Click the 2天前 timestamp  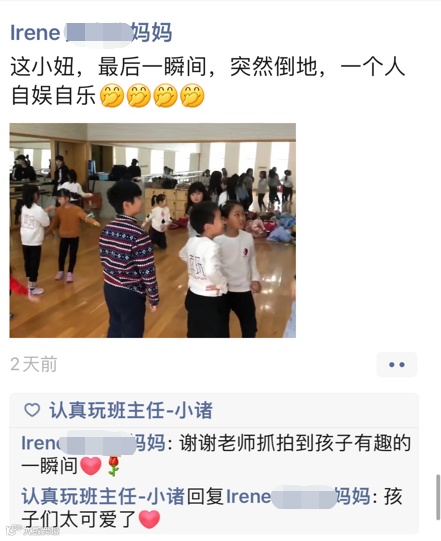point(33,364)
